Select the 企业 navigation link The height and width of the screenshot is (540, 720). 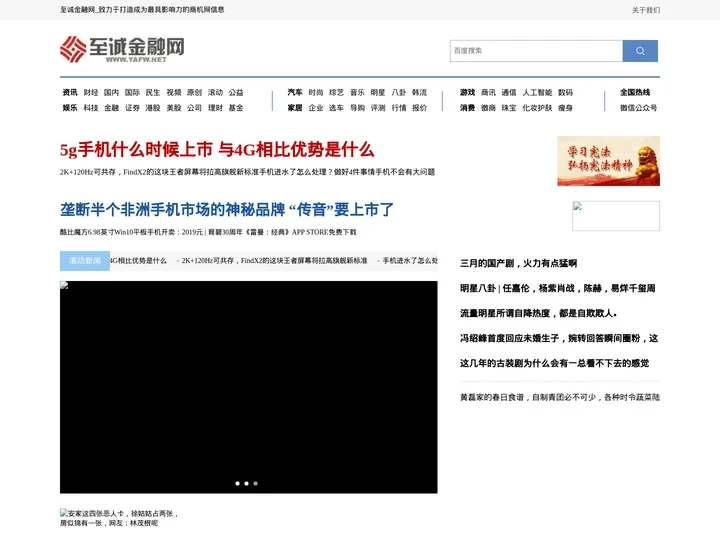pos(315,108)
